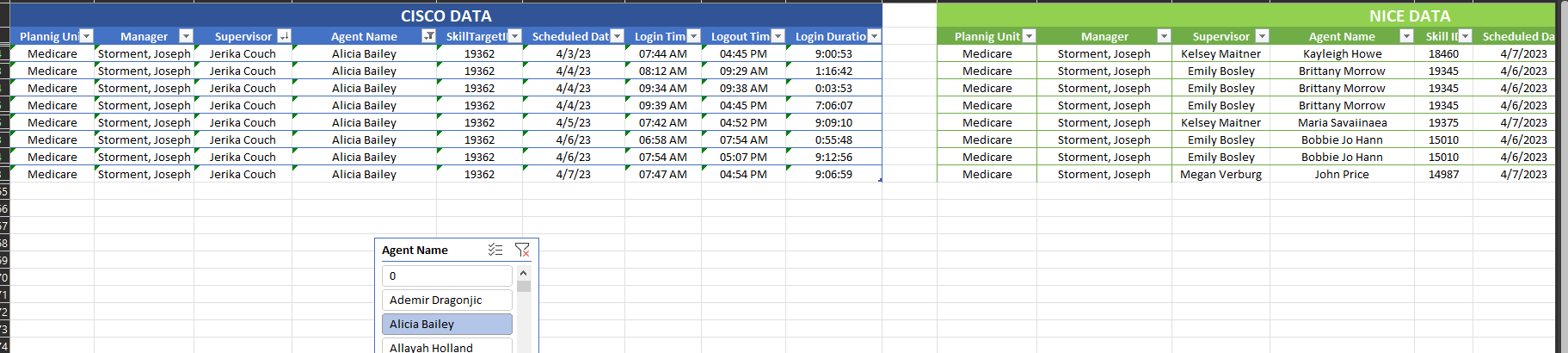Open the filtered Agent Name dropdown in CISCO DATA
Viewport: 1568px width, 353px height.
(x=428, y=36)
